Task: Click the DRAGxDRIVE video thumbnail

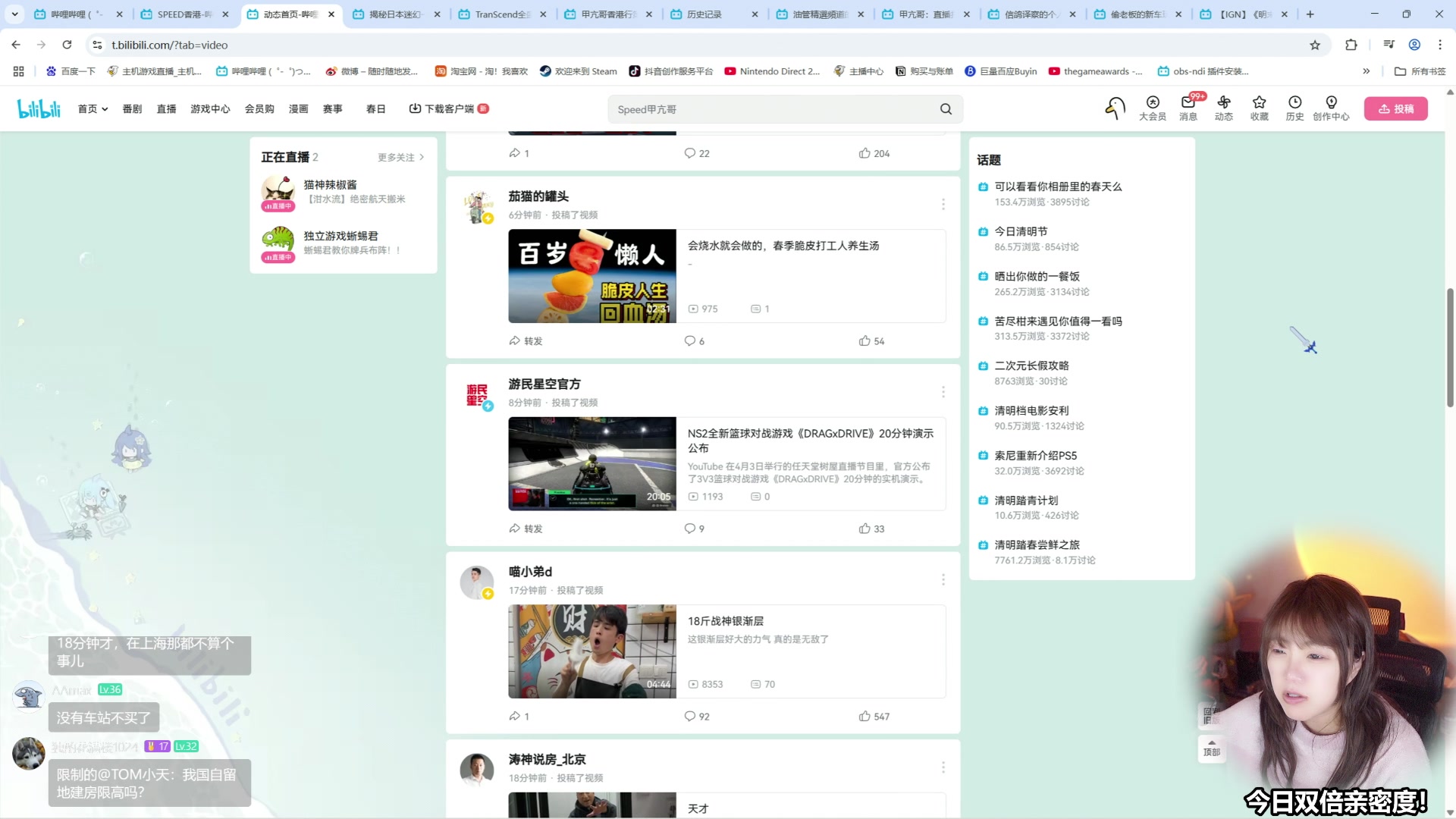Action: click(591, 463)
